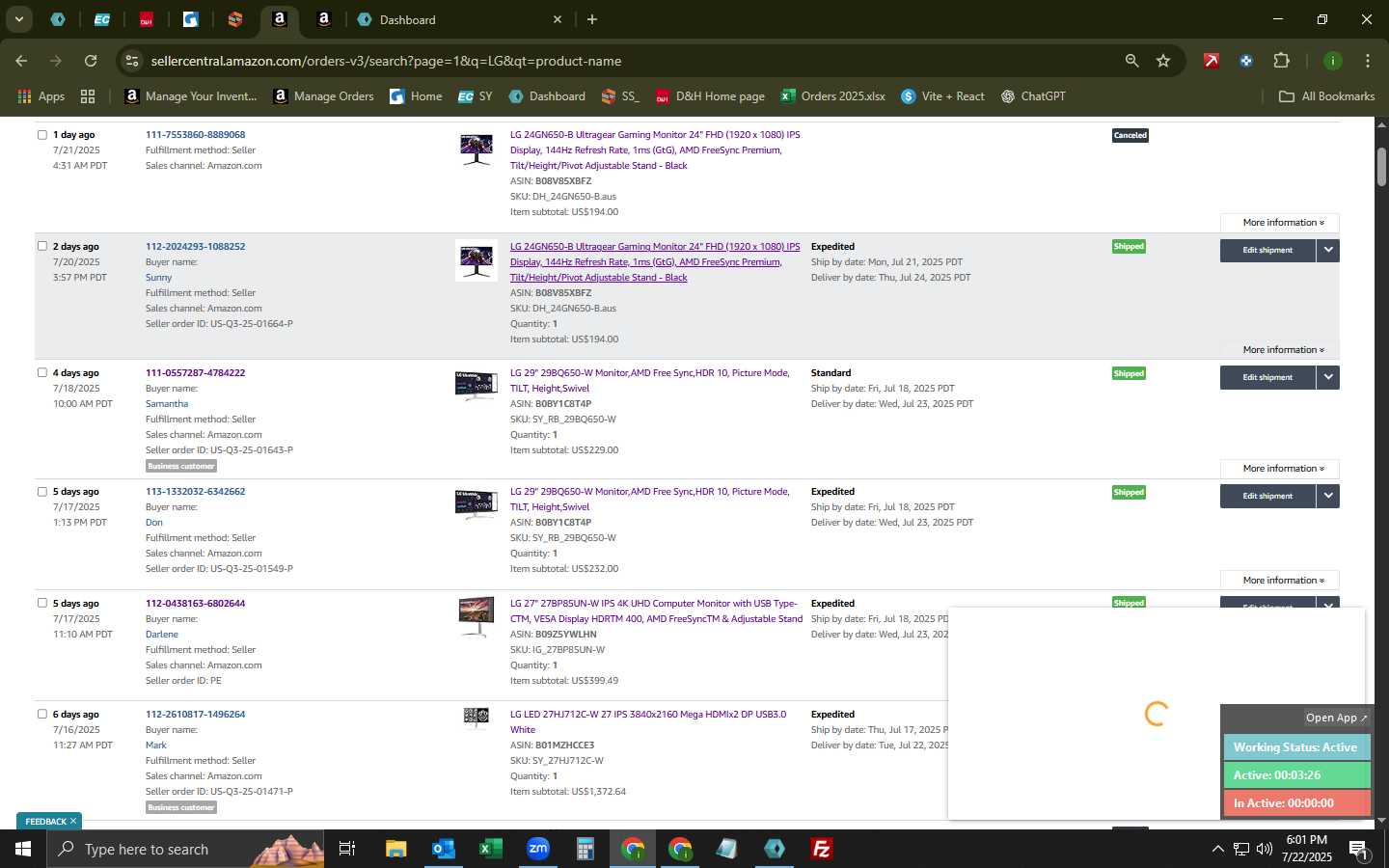
Task: Show hidden system tray icons
Action: click(x=1217, y=849)
